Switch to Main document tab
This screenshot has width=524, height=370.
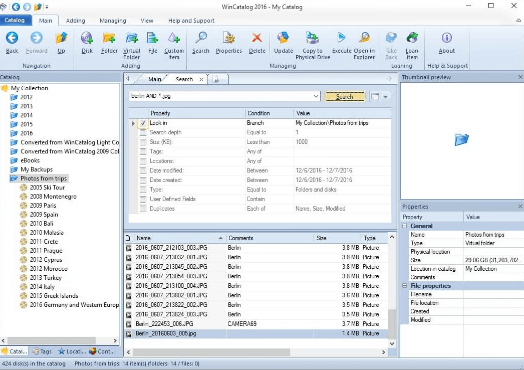point(155,79)
